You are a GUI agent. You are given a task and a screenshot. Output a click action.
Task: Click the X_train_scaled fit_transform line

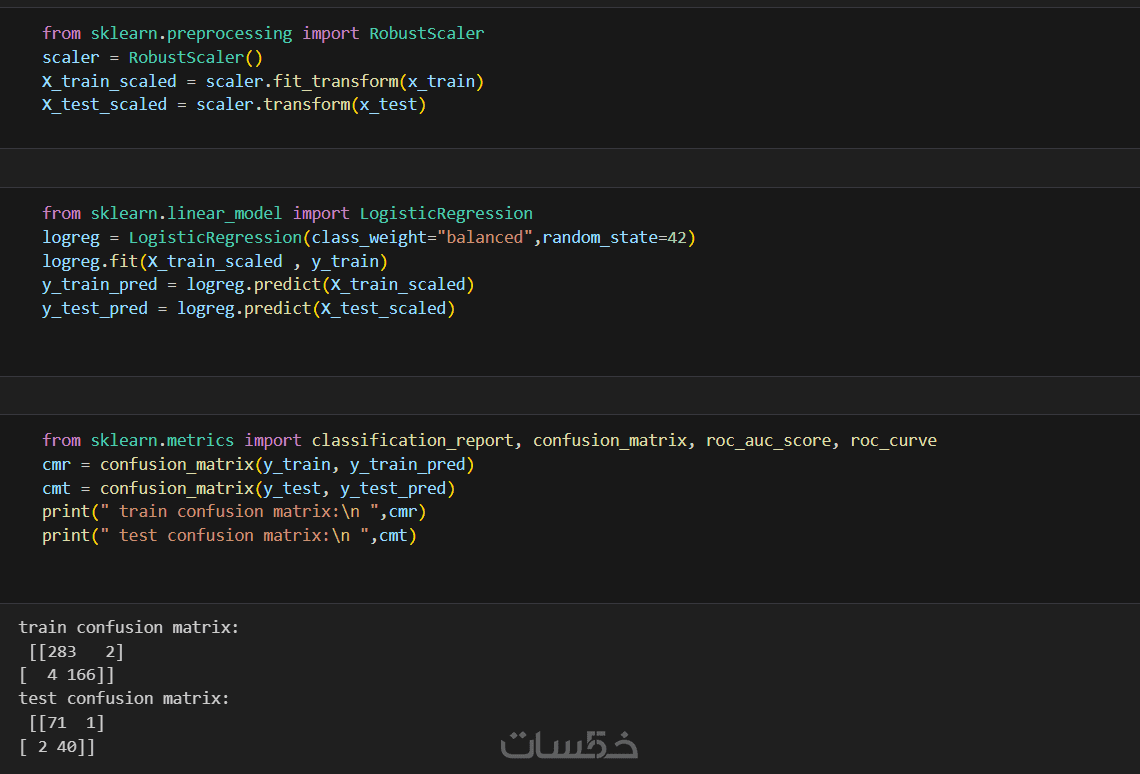pyautogui.click(x=262, y=81)
